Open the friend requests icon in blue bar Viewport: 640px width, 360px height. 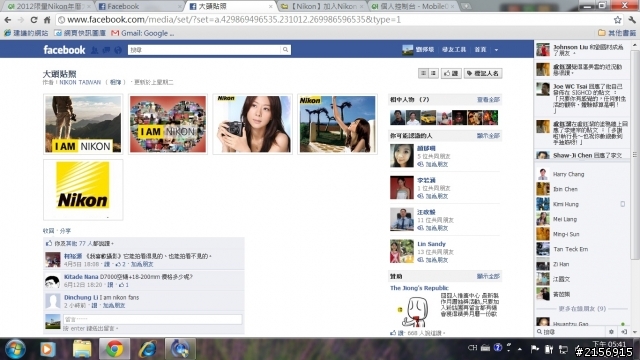click(x=94, y=50)
